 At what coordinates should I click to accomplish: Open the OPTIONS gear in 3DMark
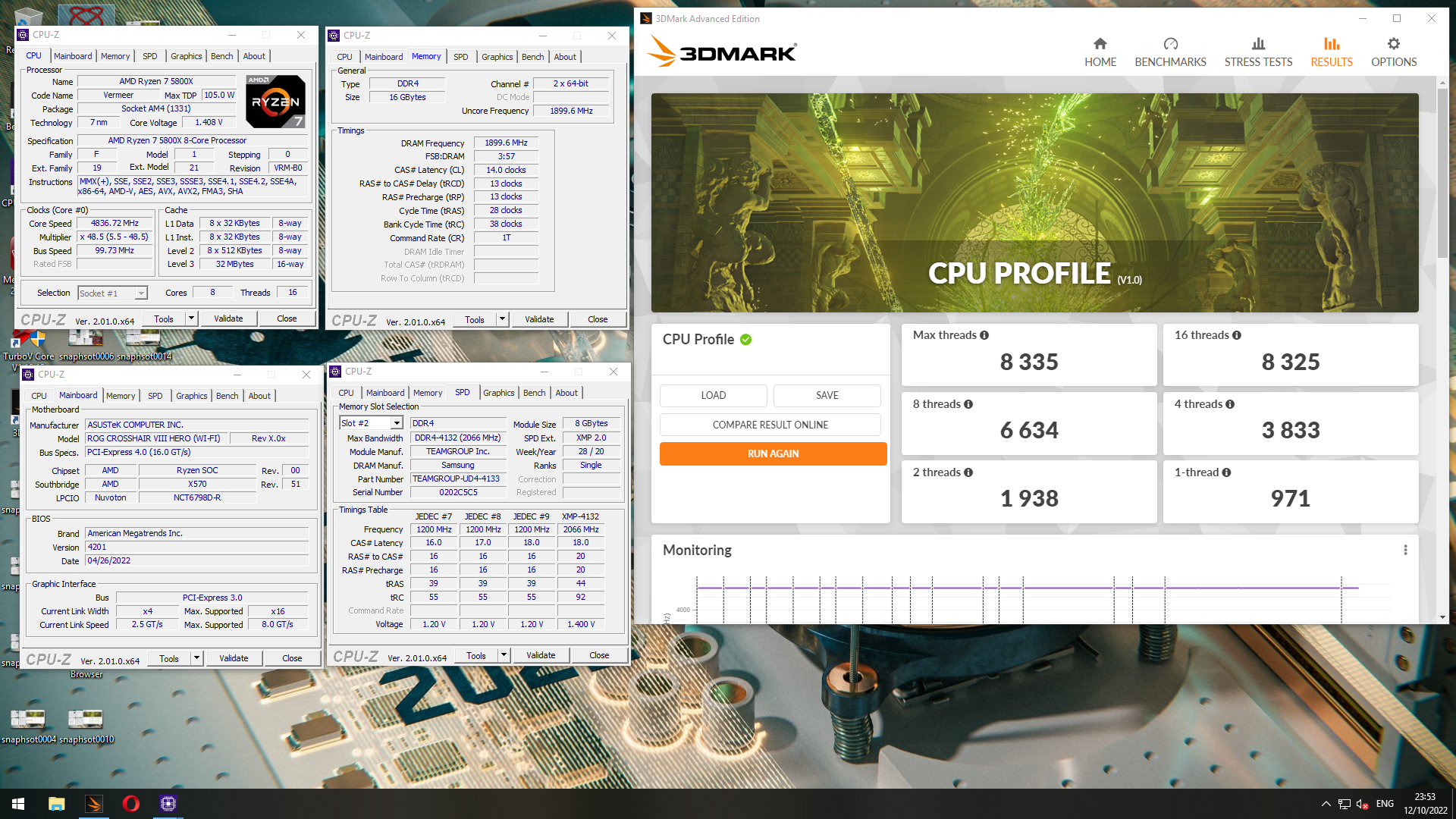pos(1393,52)
